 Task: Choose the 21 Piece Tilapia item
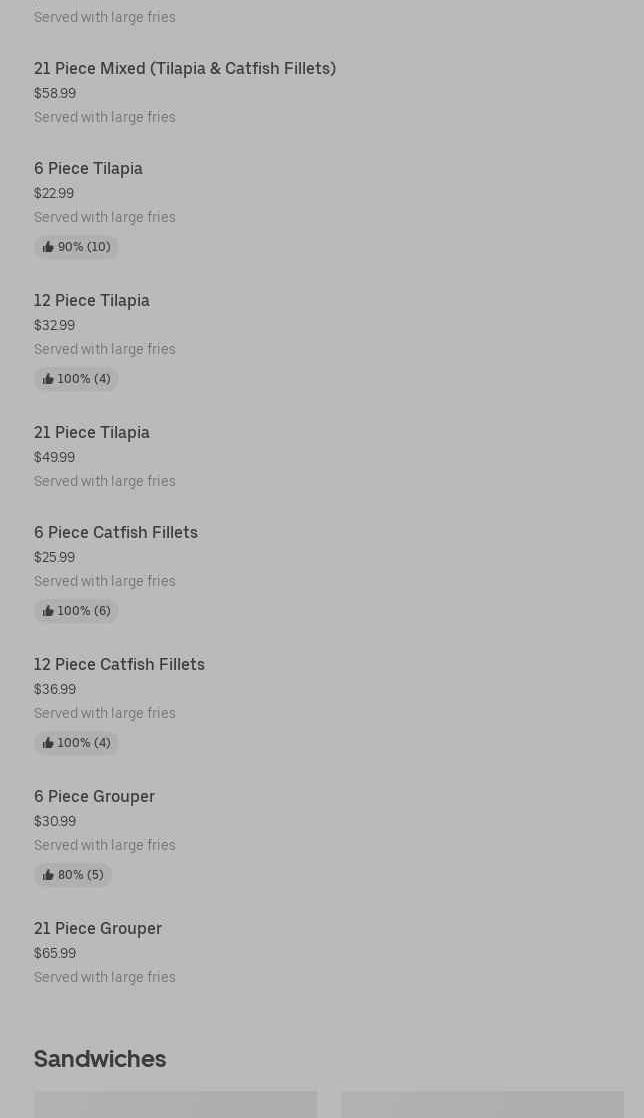coord(92,433)
